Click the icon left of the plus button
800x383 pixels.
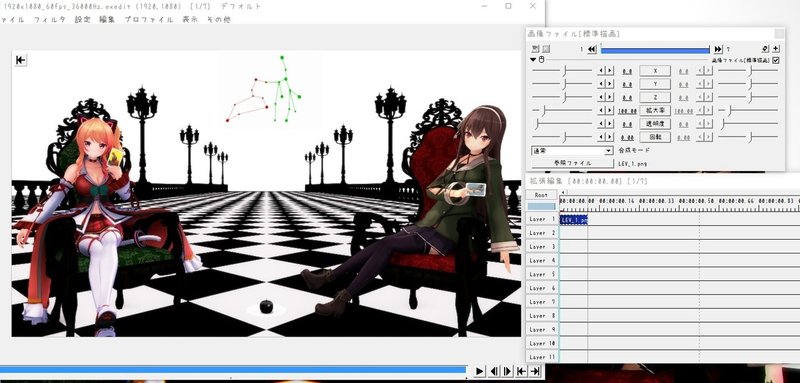(765, 48)
